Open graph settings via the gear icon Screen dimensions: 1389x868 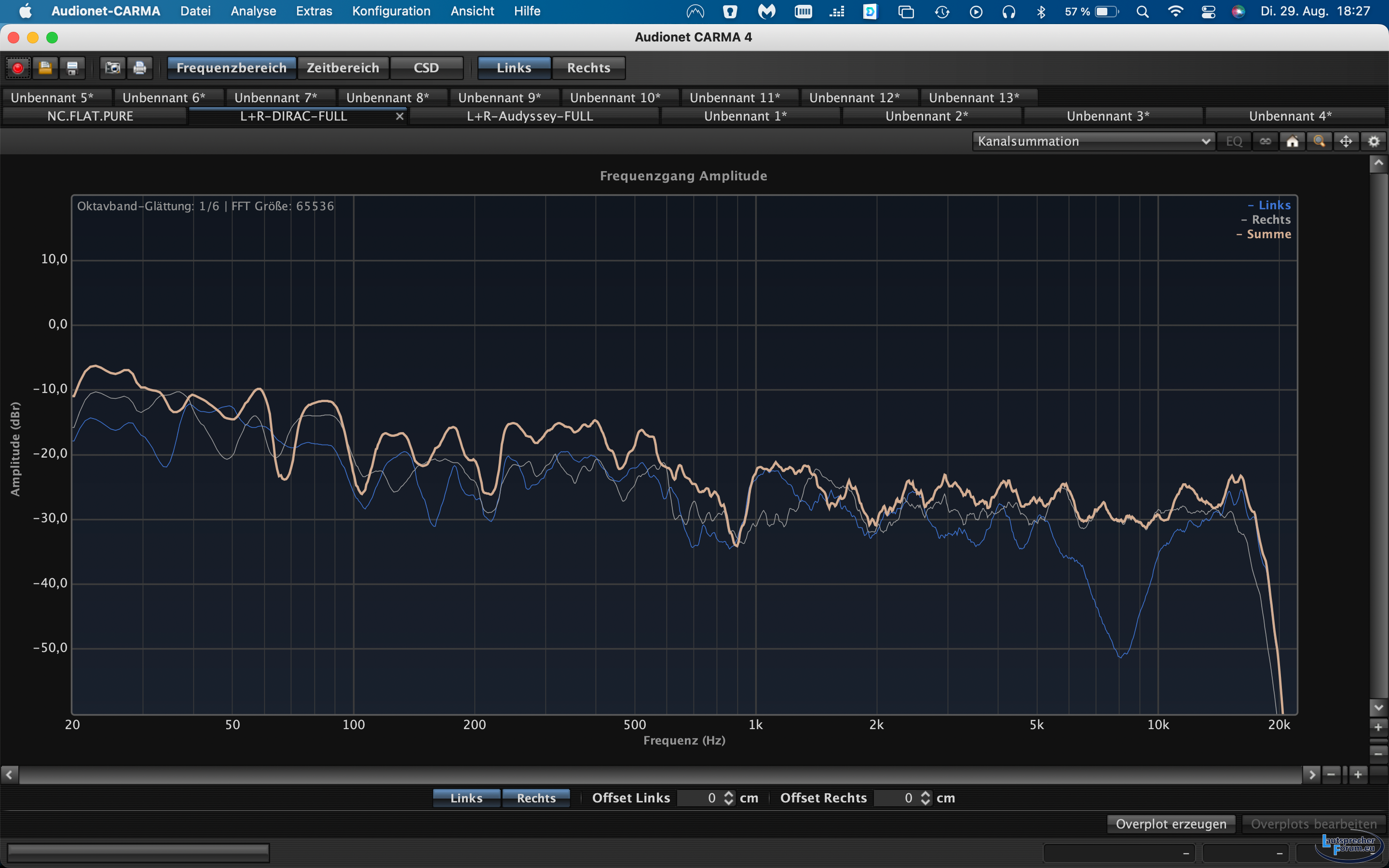(x=1374, y=141)
